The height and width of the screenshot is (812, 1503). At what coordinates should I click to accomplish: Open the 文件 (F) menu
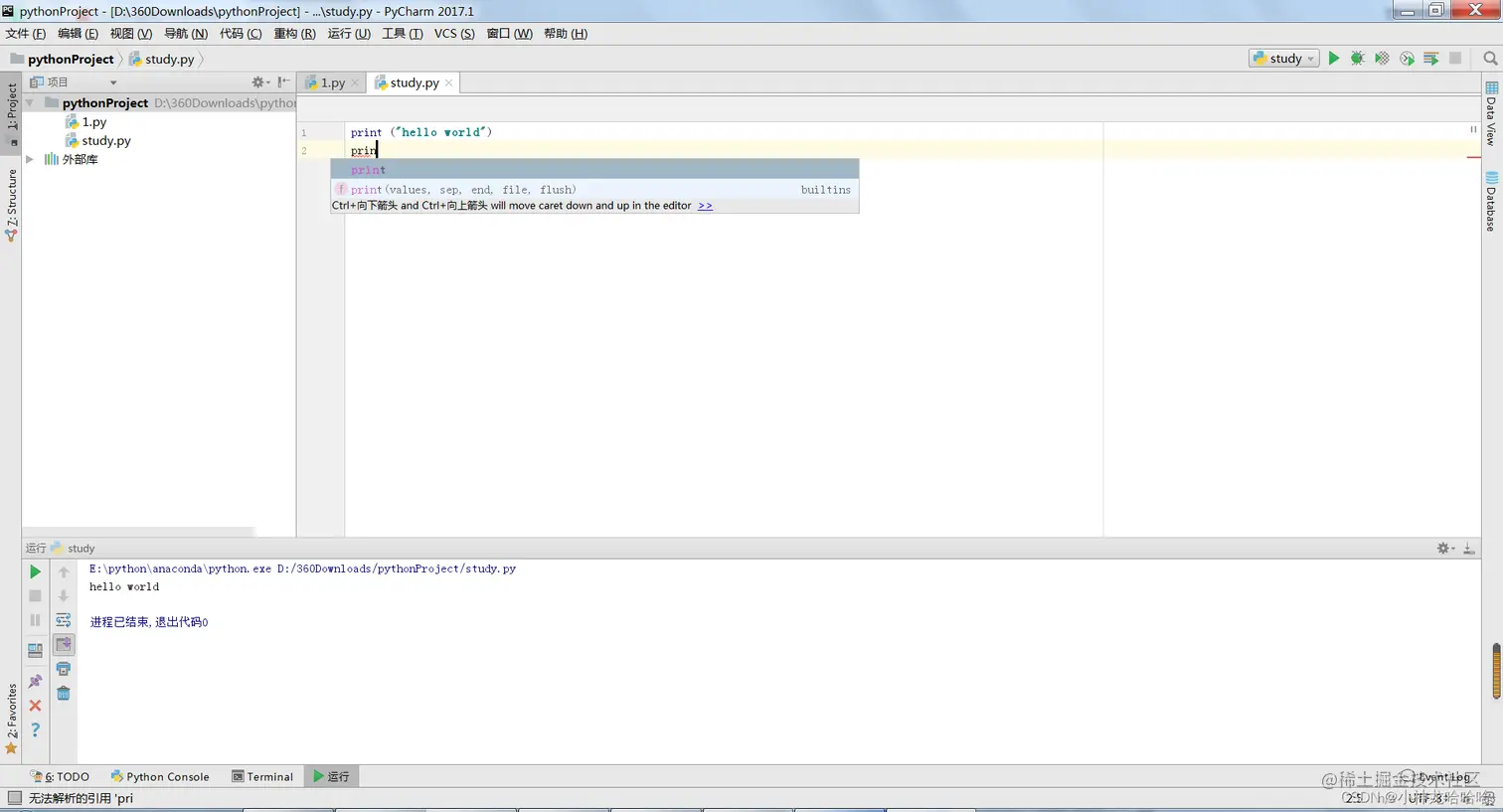pos(26,34)
